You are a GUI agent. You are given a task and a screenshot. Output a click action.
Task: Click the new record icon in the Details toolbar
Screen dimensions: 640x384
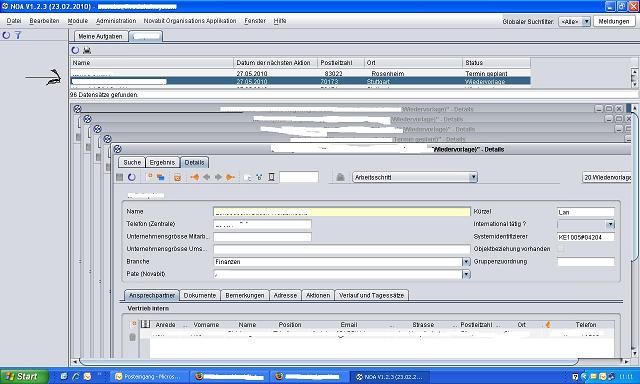(x=149, y=177)
